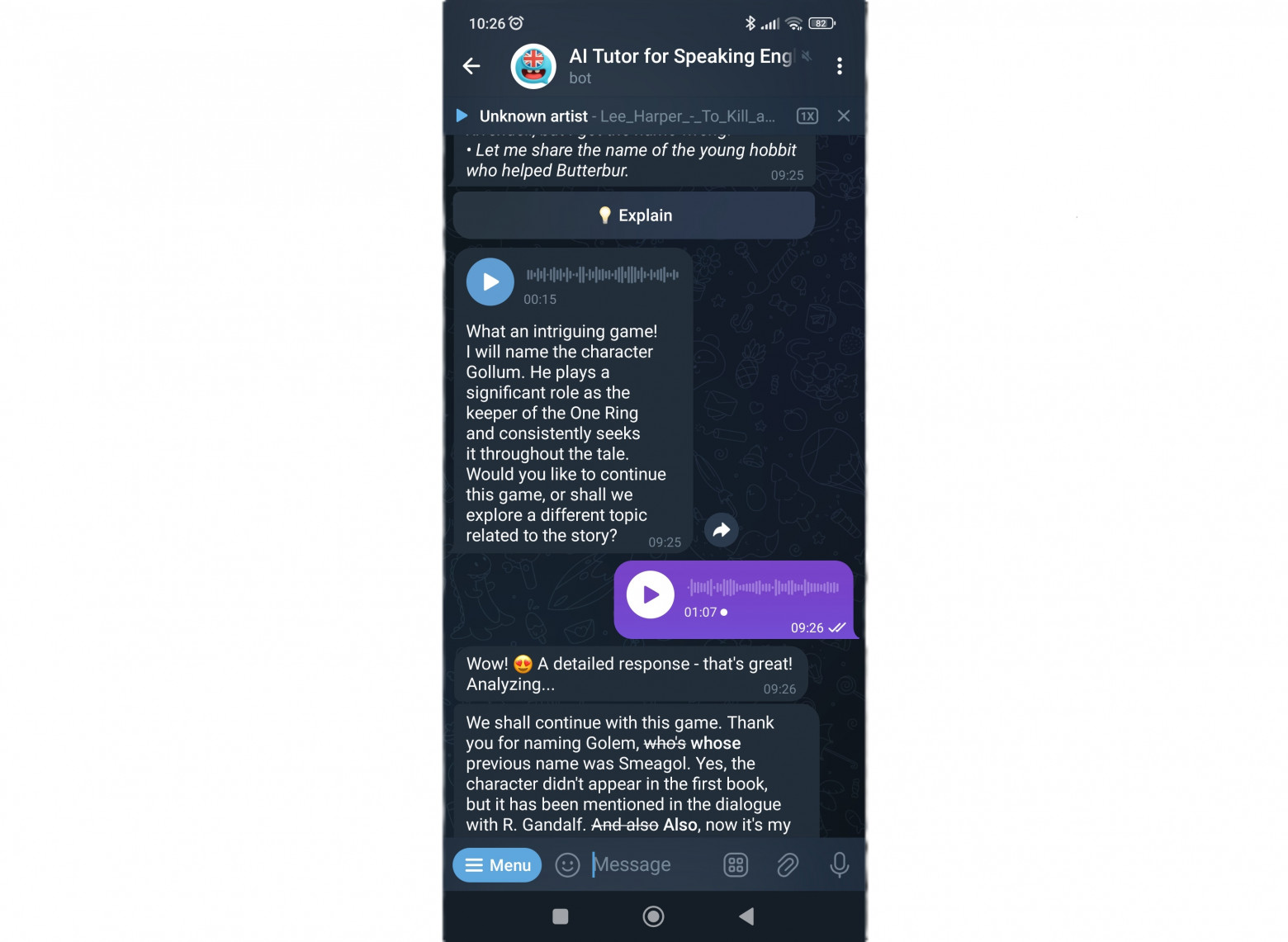Open the emoji picker
This screenshot has width=1288, height=942.
[x=567, y=865]
